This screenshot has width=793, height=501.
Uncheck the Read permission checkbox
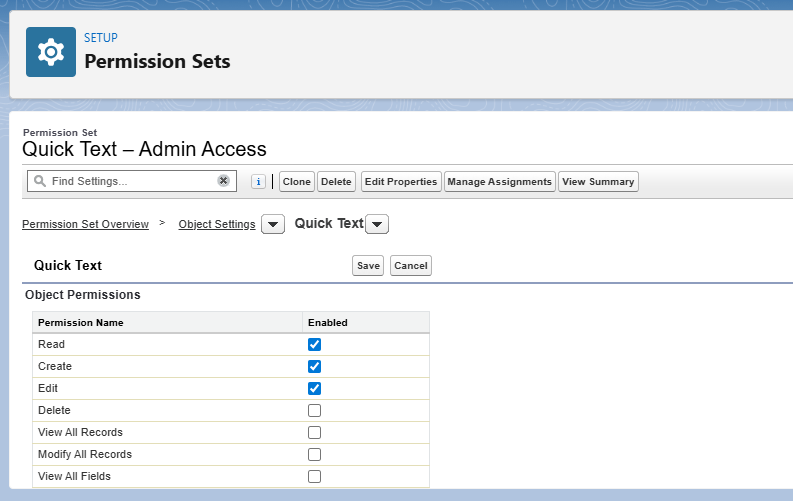click(x=314, y=344)
